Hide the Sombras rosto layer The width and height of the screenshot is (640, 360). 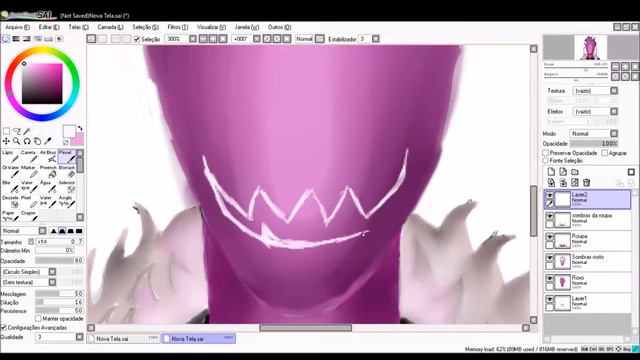point(550,258)
